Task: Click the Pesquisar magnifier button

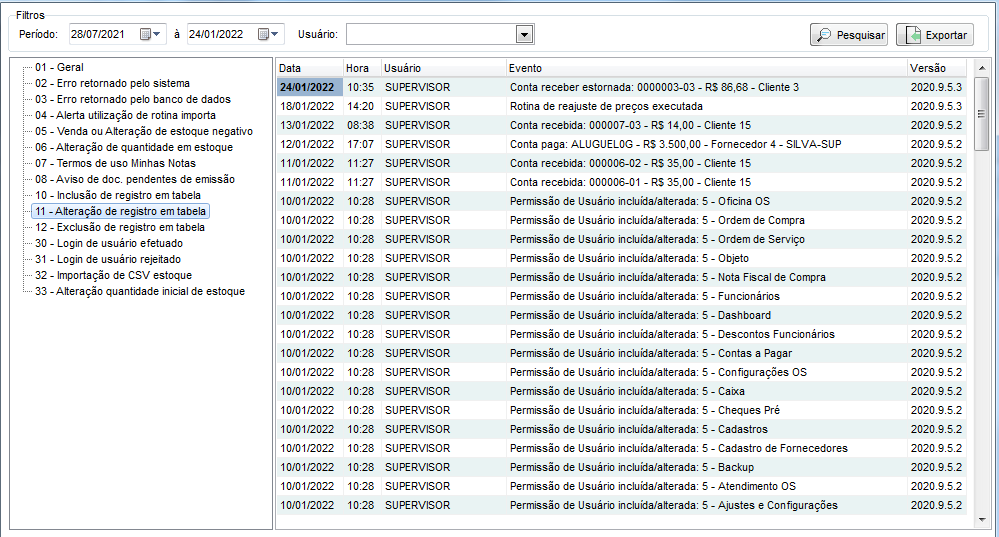Action: [x=849, y=35]
